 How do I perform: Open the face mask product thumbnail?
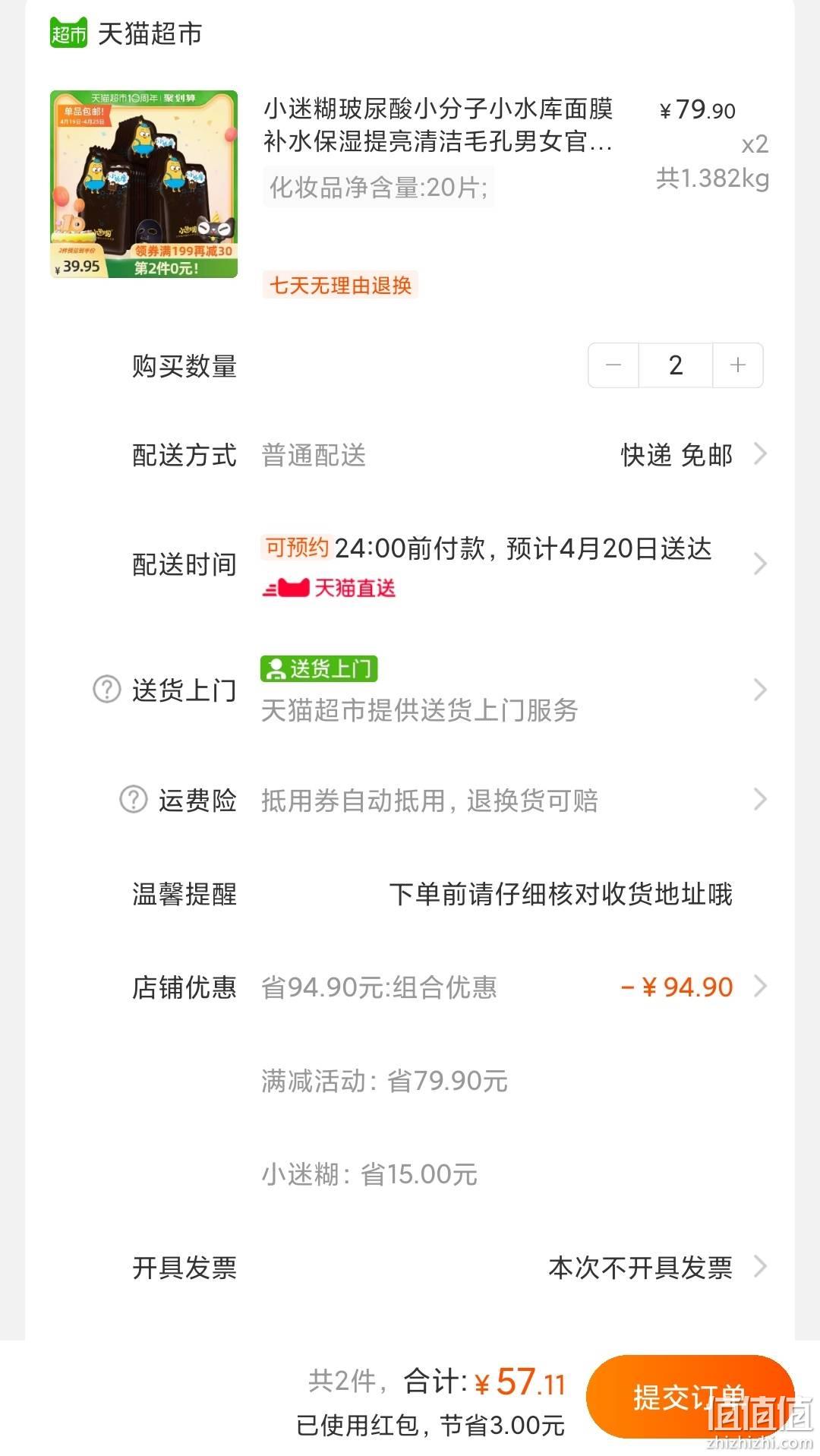click(144, 185)
